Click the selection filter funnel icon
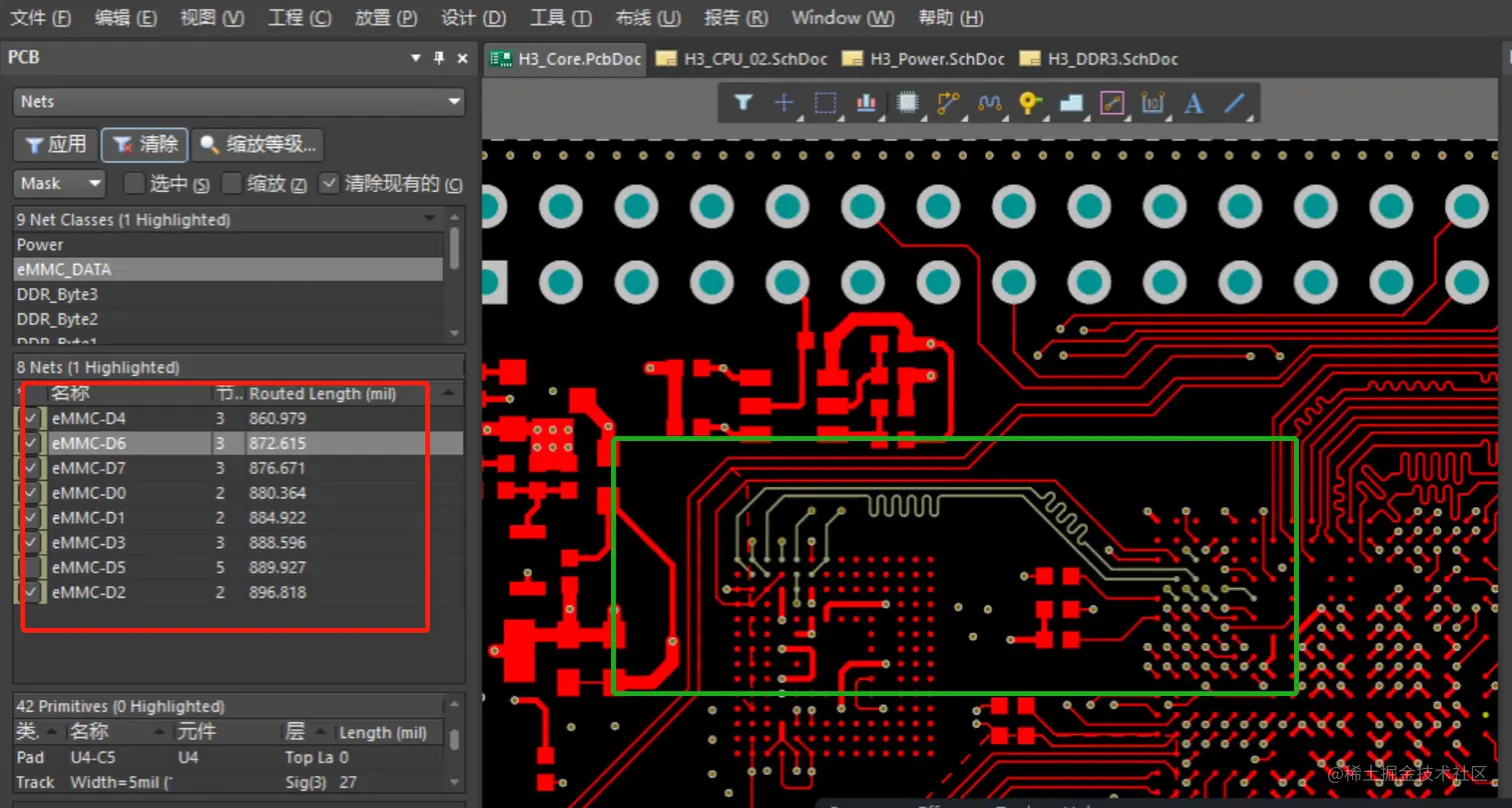Viewport: 1512px width, 808px height. pos(743,102)
